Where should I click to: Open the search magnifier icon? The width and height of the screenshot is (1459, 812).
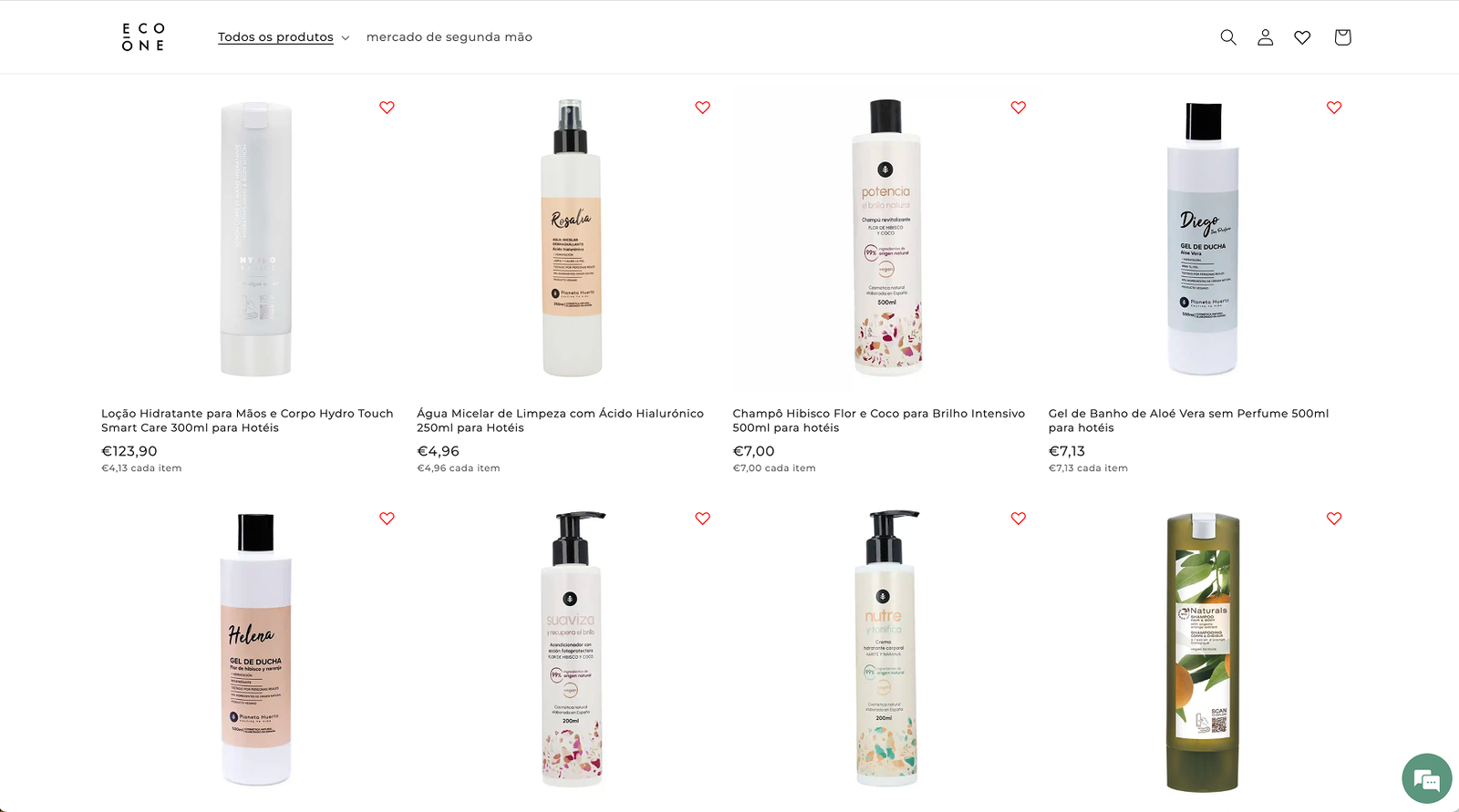tap(1228, 37)
